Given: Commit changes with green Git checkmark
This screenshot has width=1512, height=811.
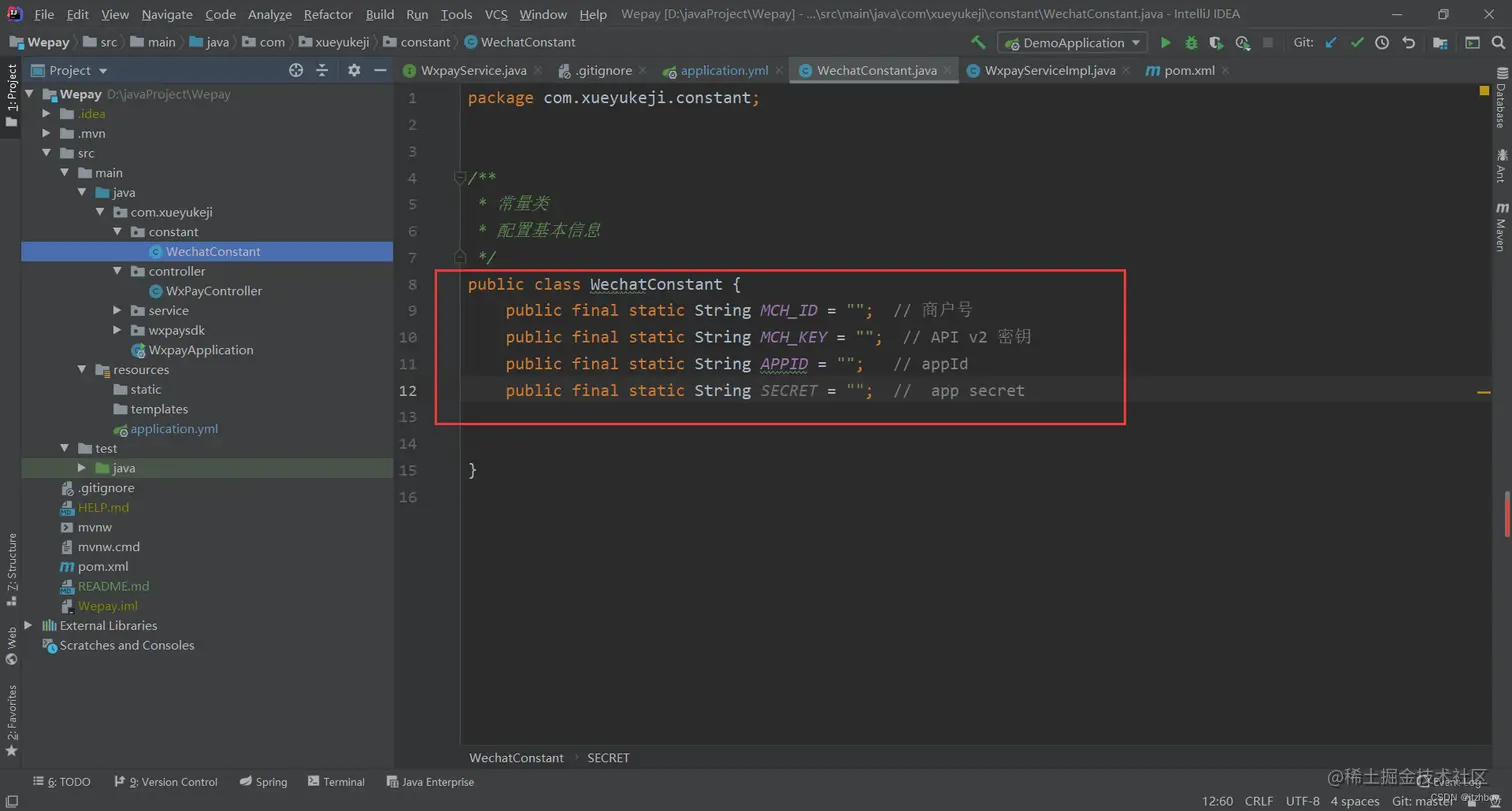Looking at the screenshot, I should click(1357, 43).
